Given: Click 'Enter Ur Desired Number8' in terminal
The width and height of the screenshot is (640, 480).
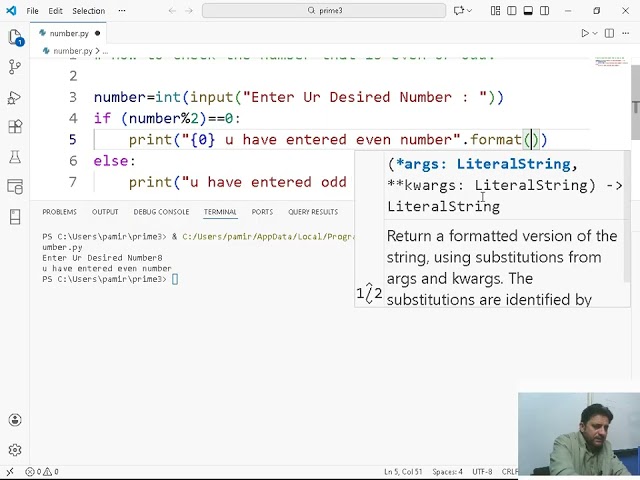Looking at the screenshot, I should click(102, 258).
